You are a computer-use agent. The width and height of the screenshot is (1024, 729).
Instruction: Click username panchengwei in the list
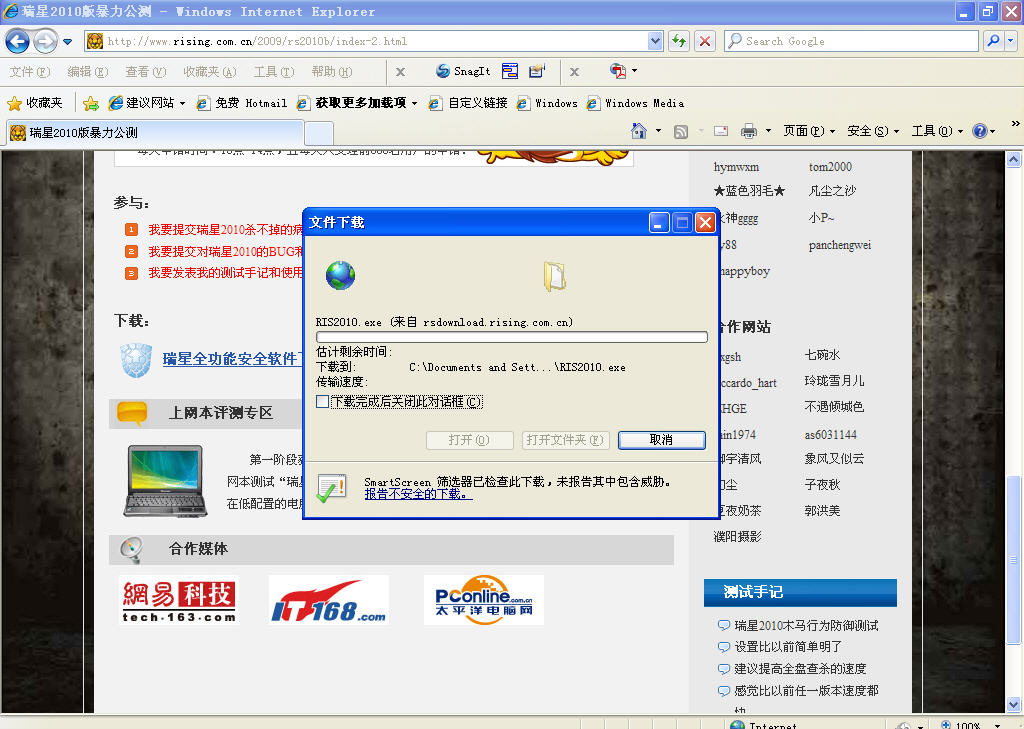(840, 246)
